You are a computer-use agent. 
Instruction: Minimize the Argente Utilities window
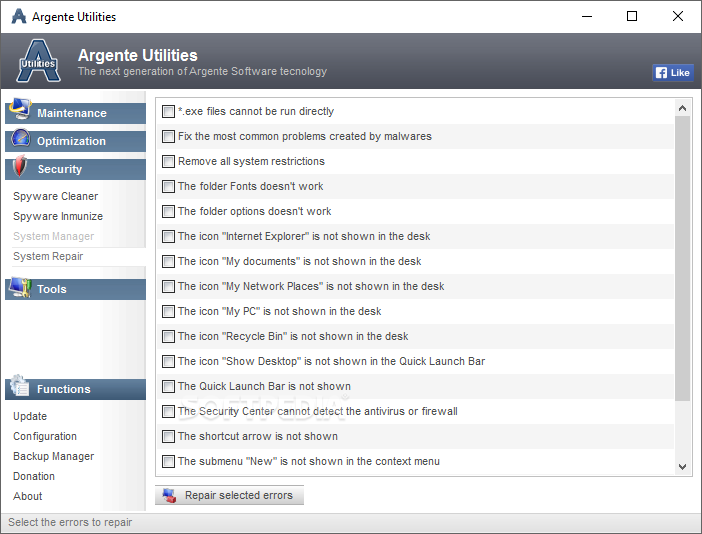(x=587, y=17)
